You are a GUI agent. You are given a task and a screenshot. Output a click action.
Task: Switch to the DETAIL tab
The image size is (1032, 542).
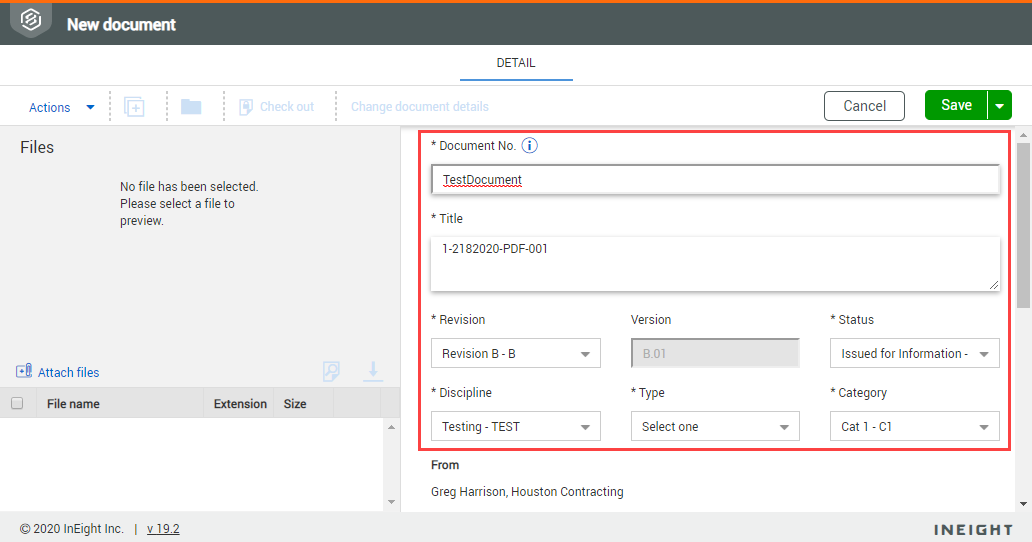[516, 63]
